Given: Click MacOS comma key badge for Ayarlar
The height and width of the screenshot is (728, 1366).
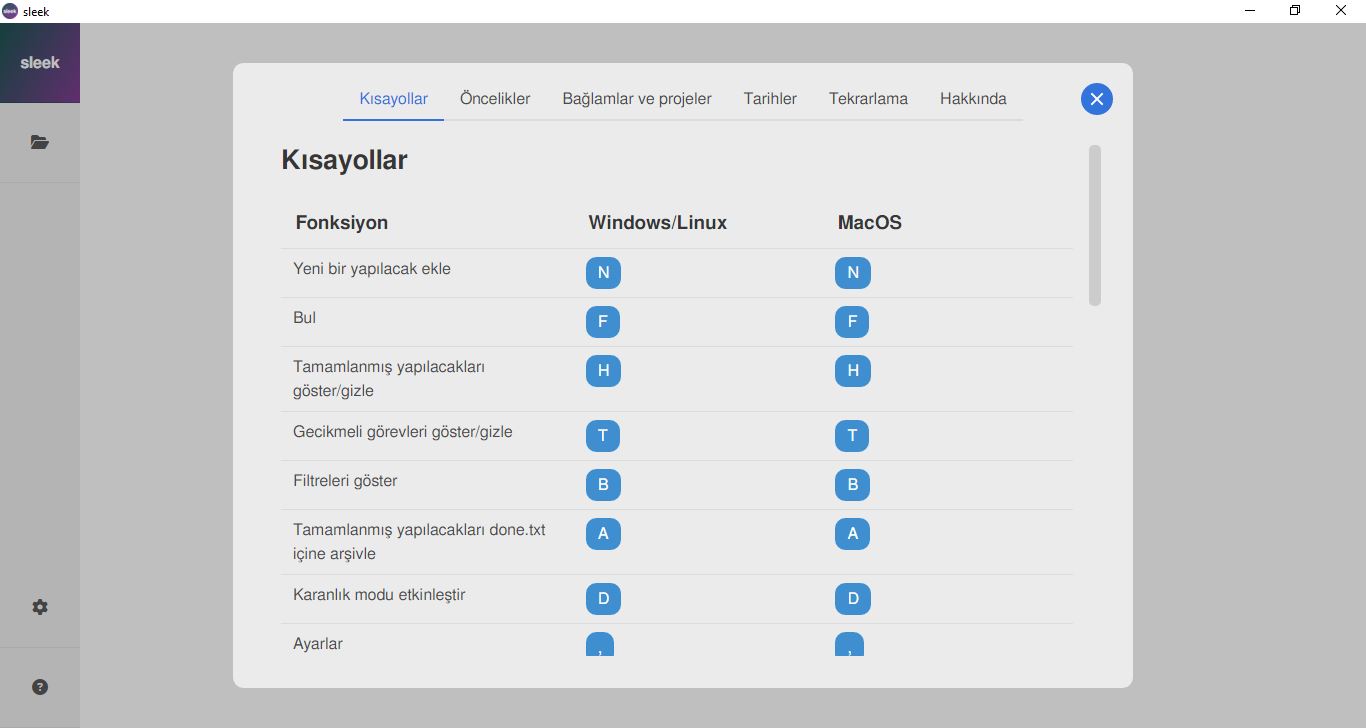Looking at the screenshot, I should click(849, 644).
